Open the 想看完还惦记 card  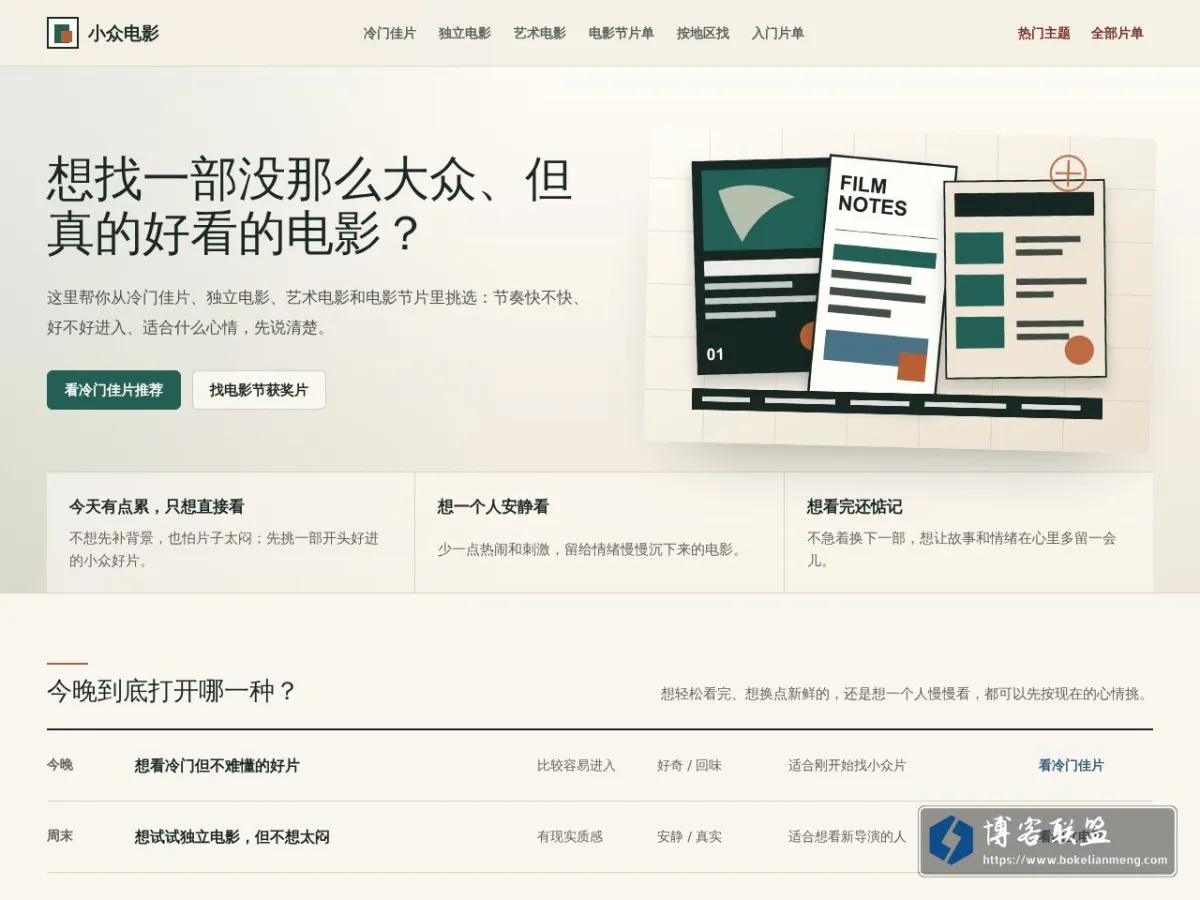pyautogui.click(x=969, y=532)
